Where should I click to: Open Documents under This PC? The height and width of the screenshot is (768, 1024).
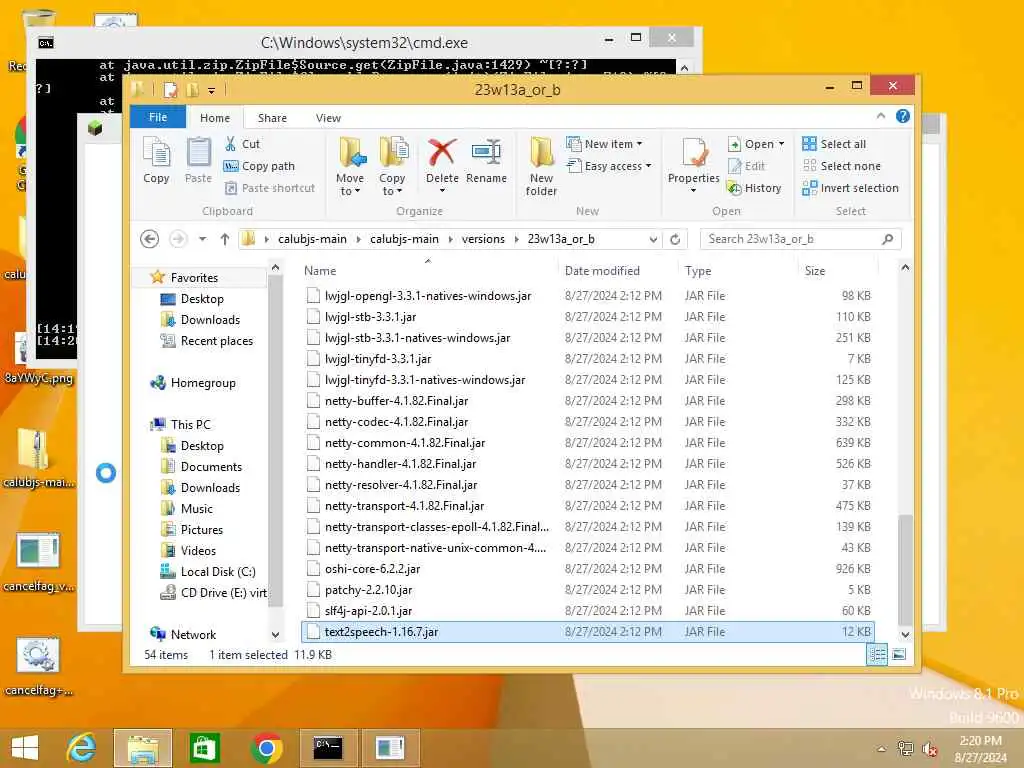point(211,467)
